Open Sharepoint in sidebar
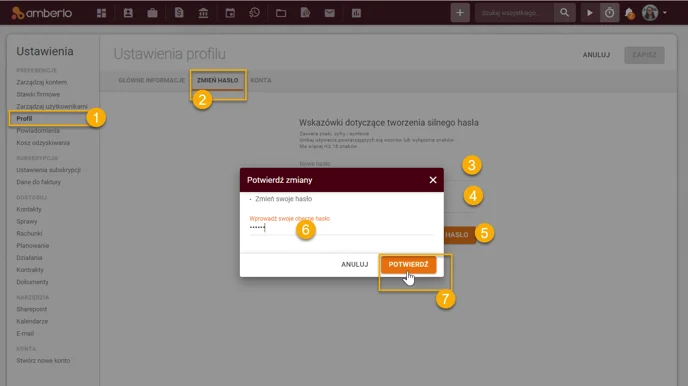This screenshot has height=386, width=688. point(32,309)
